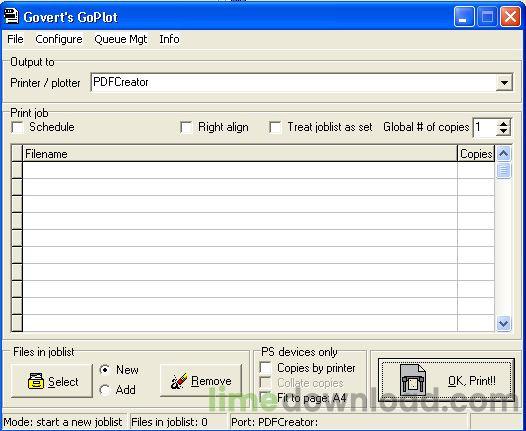Open the Queue Mgt menu

click(x=121, y=39)
